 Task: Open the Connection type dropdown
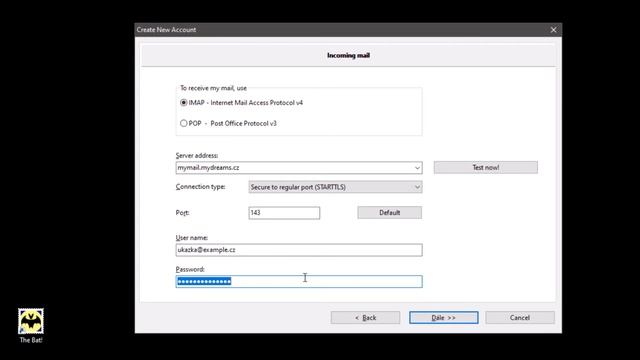coord(335,187)
